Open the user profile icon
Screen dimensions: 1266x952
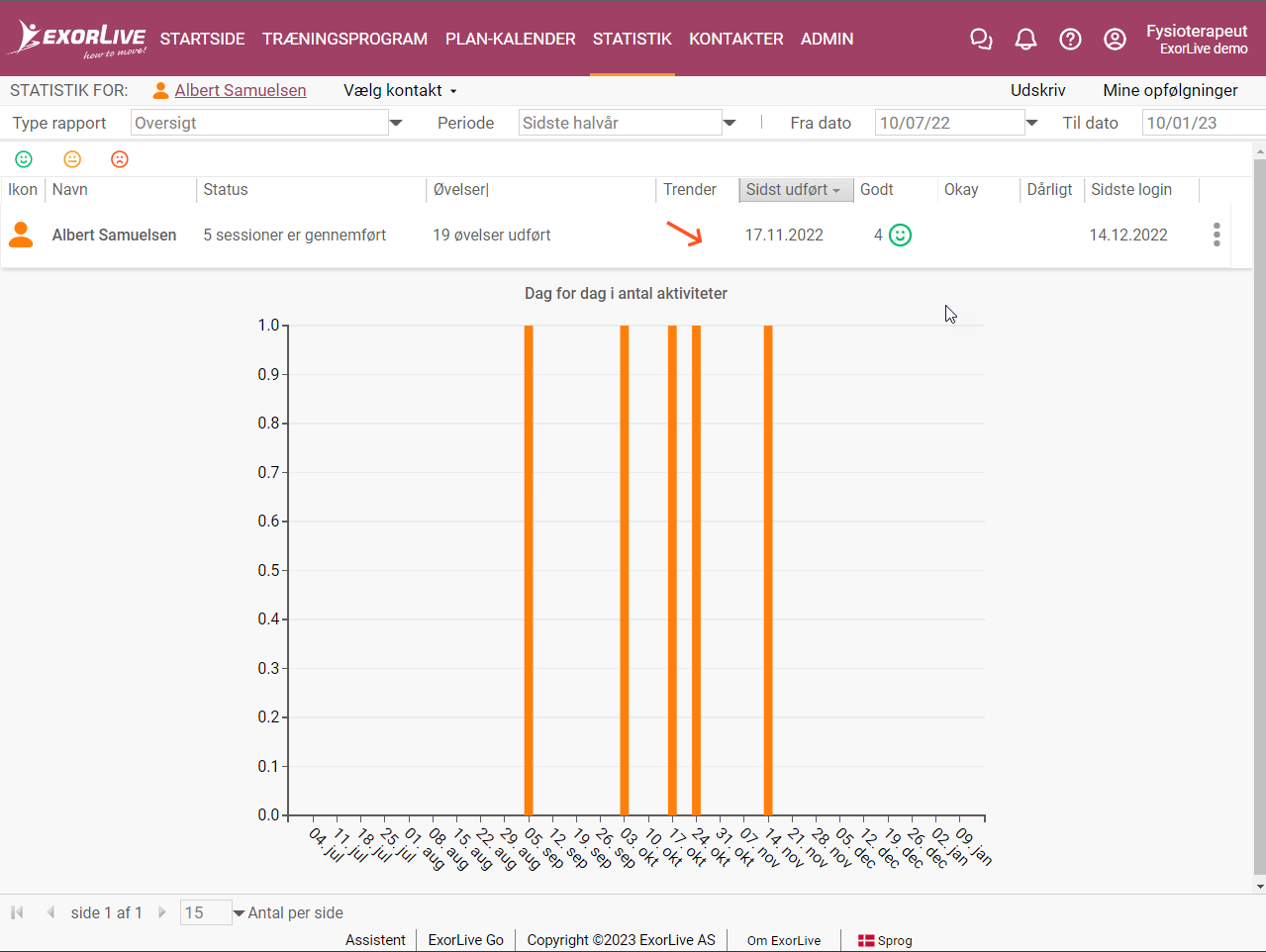[1115, 39]
